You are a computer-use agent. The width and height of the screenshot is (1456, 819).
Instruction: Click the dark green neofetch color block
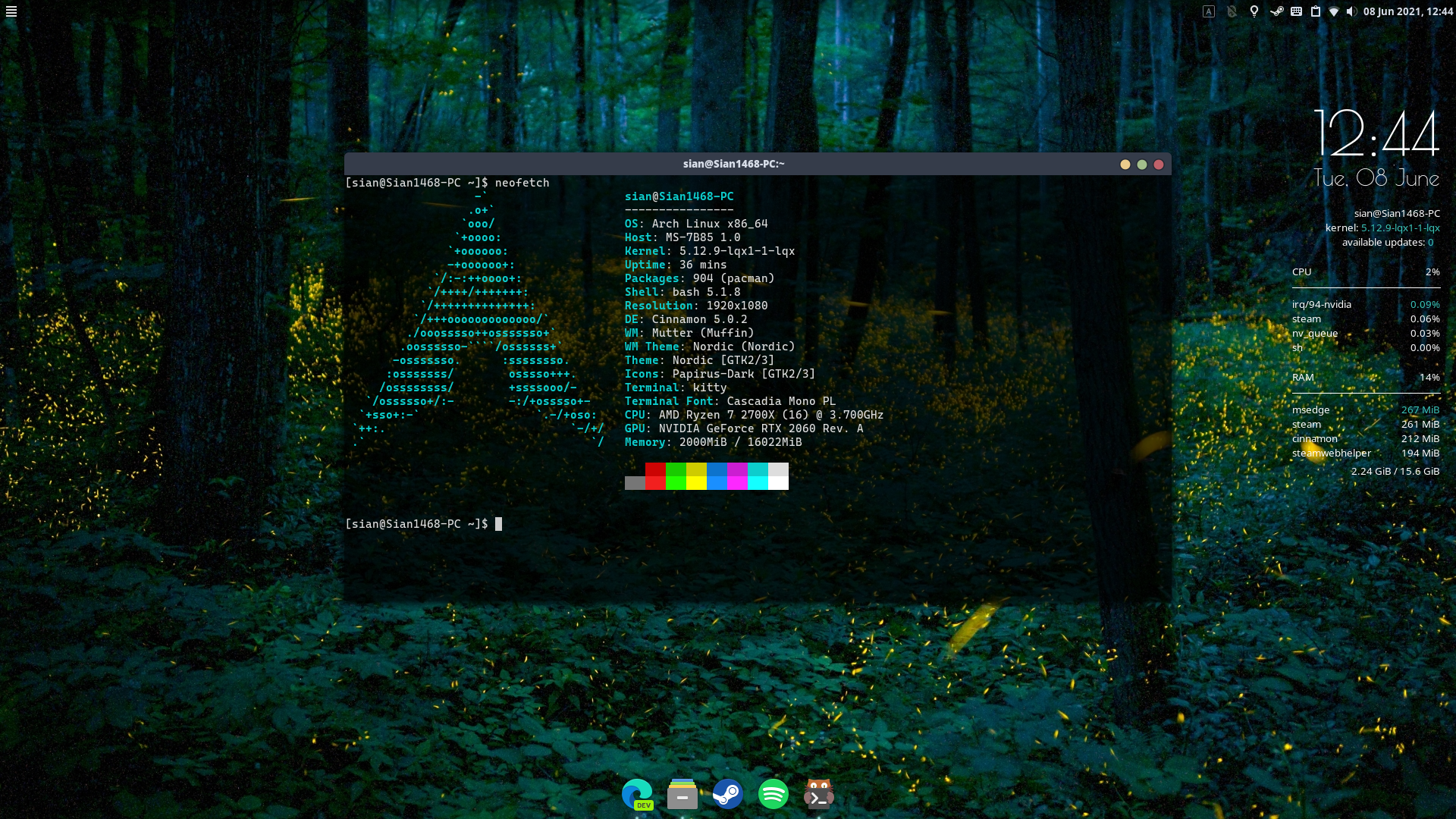[x=676, y=469]
